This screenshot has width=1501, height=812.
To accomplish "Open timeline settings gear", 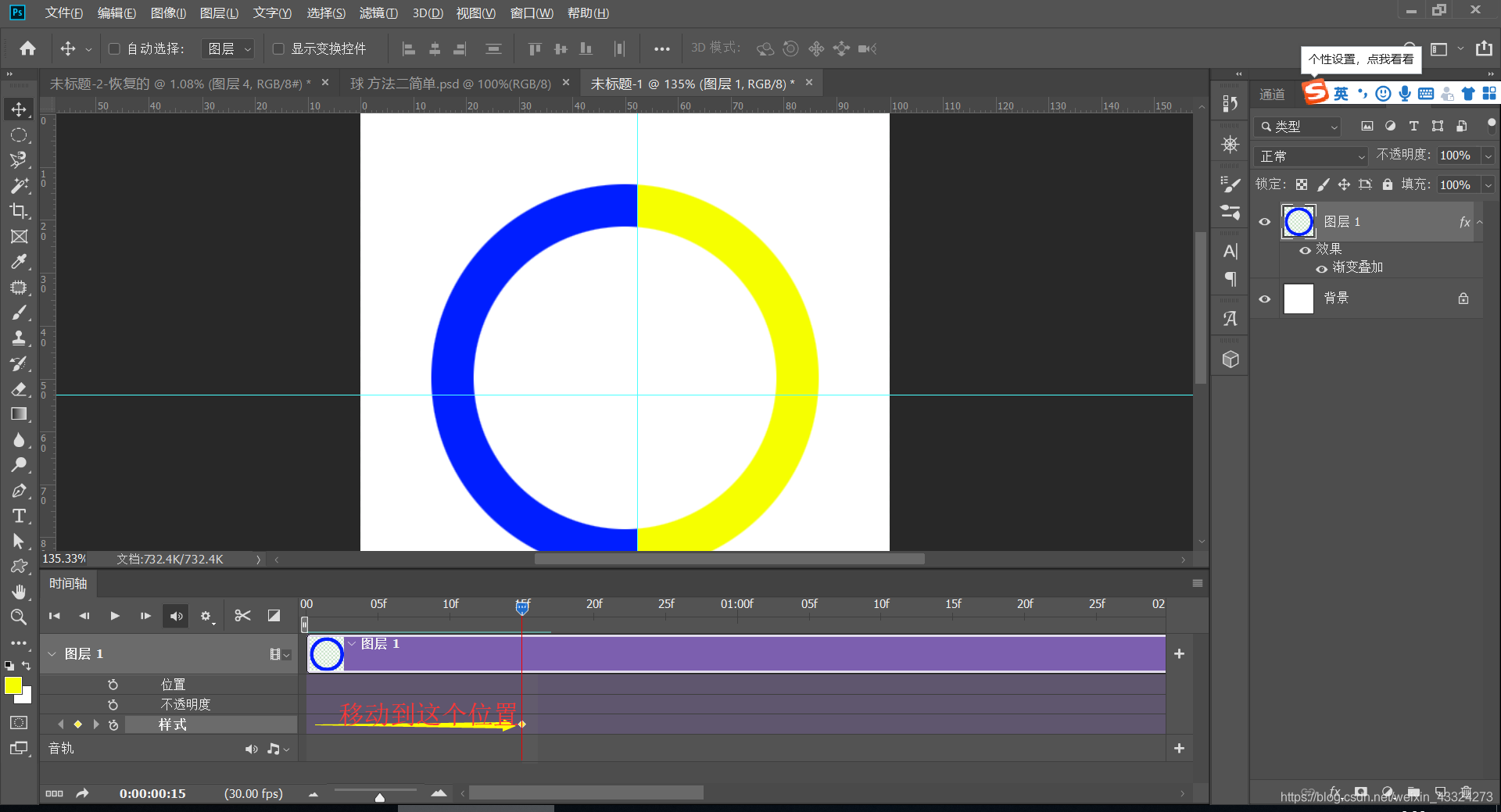I will (206, 617).
